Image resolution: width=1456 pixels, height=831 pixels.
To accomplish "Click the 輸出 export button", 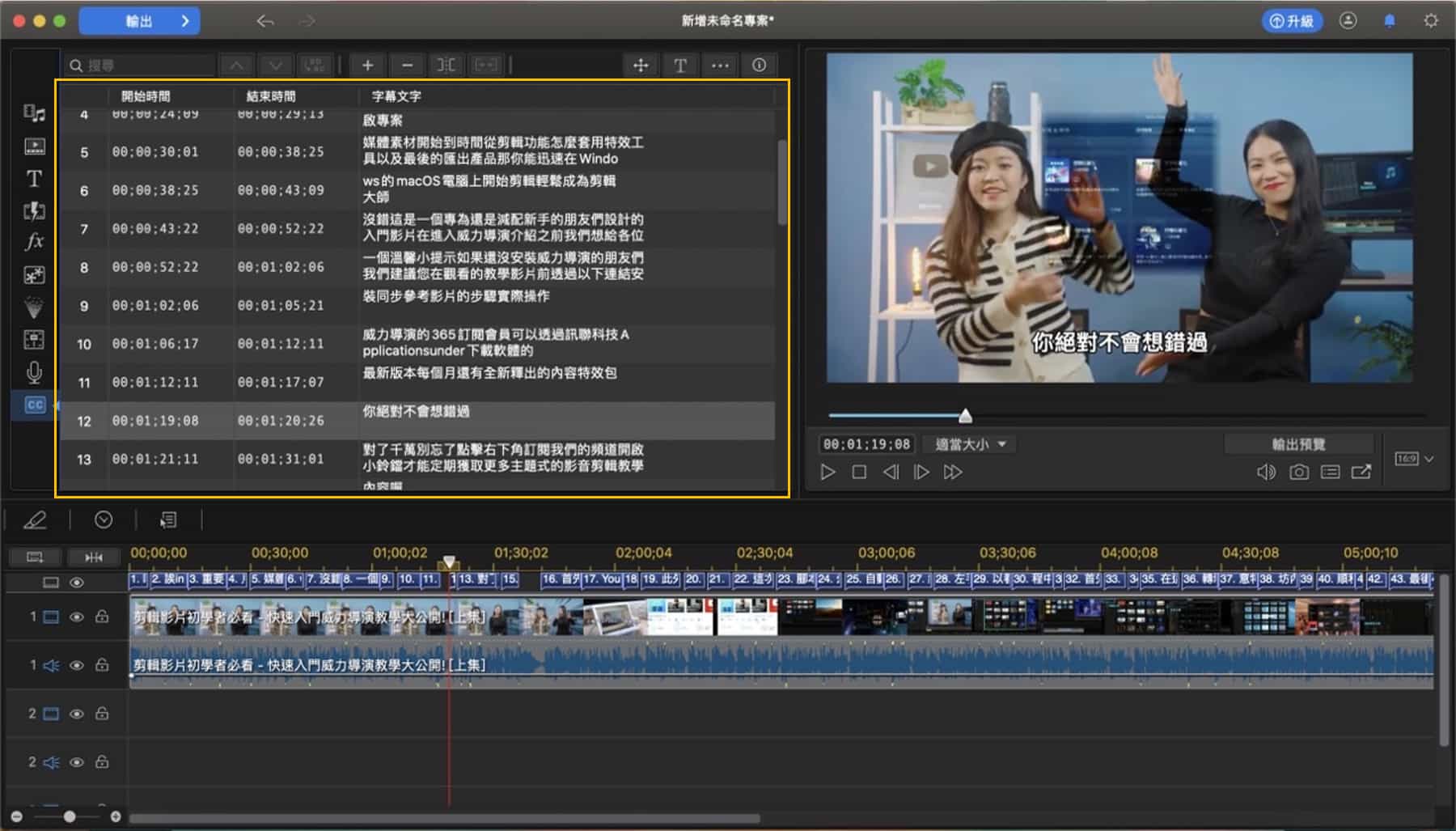I will (x=138, y=21).
